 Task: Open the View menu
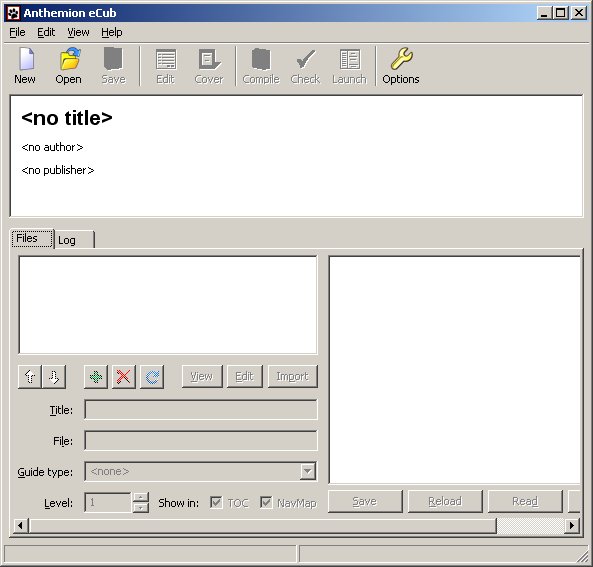[x=78, y=33]
